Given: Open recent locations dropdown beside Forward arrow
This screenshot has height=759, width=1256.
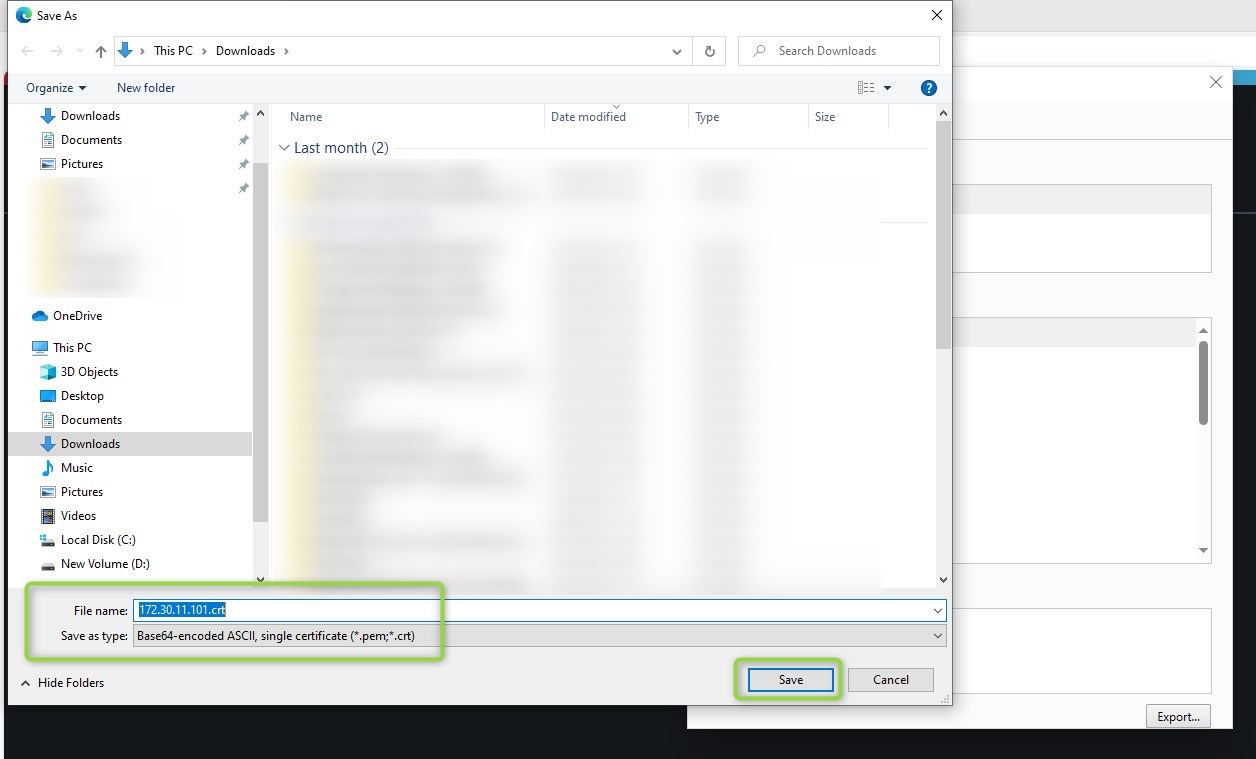Looking at the screenshot, I should pyautogui.click(x=80, y=51).
